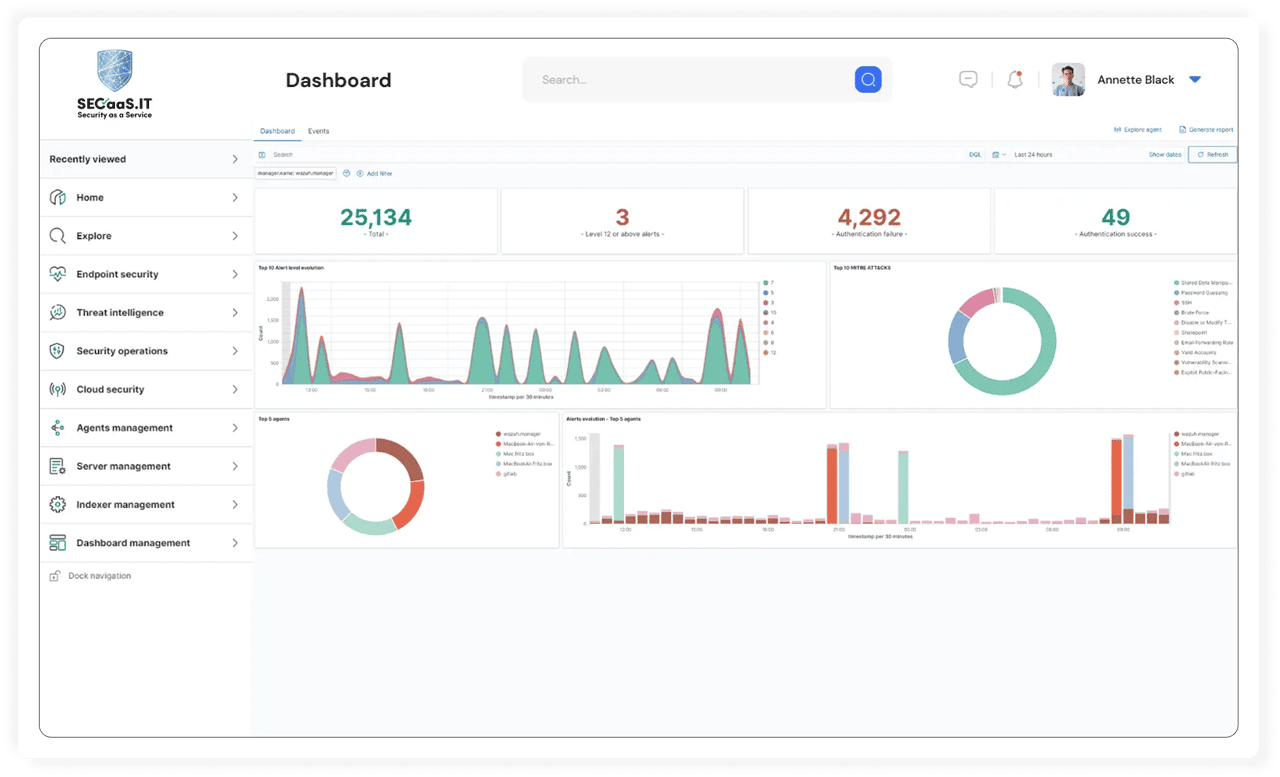Switch to the Events tab

tap(318, 131)
